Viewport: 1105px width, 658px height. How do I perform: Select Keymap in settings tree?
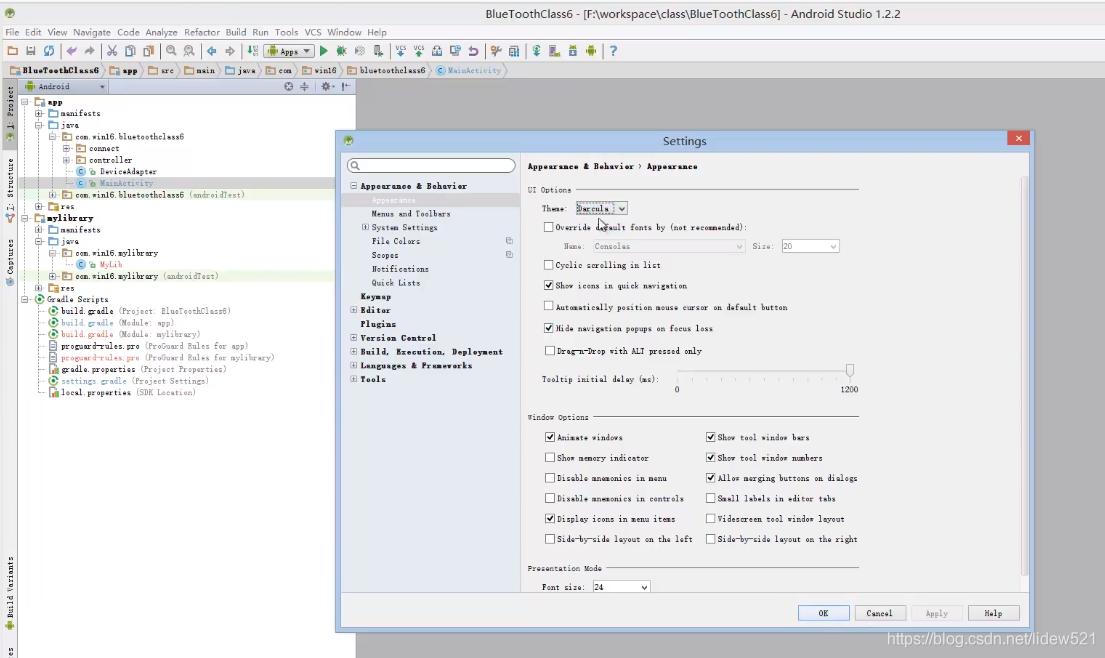pos(376,297)
